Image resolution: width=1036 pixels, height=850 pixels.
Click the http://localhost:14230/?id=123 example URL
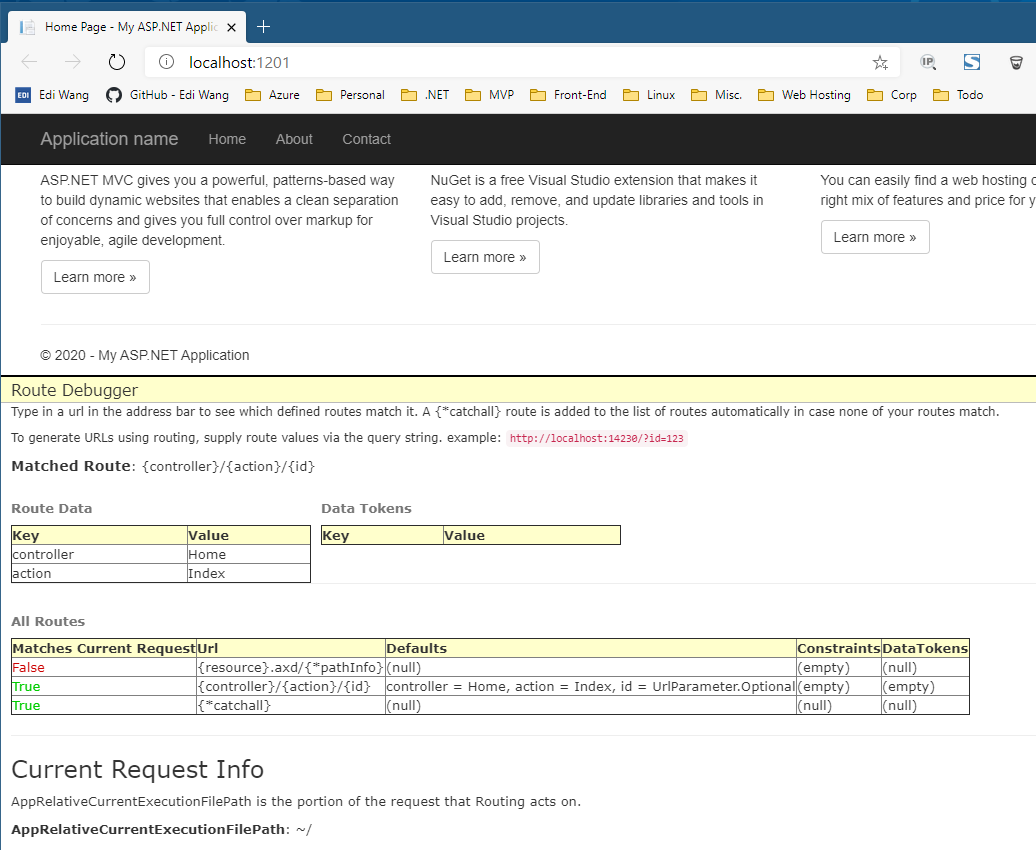pyautogui.click(x=597, y=438)
